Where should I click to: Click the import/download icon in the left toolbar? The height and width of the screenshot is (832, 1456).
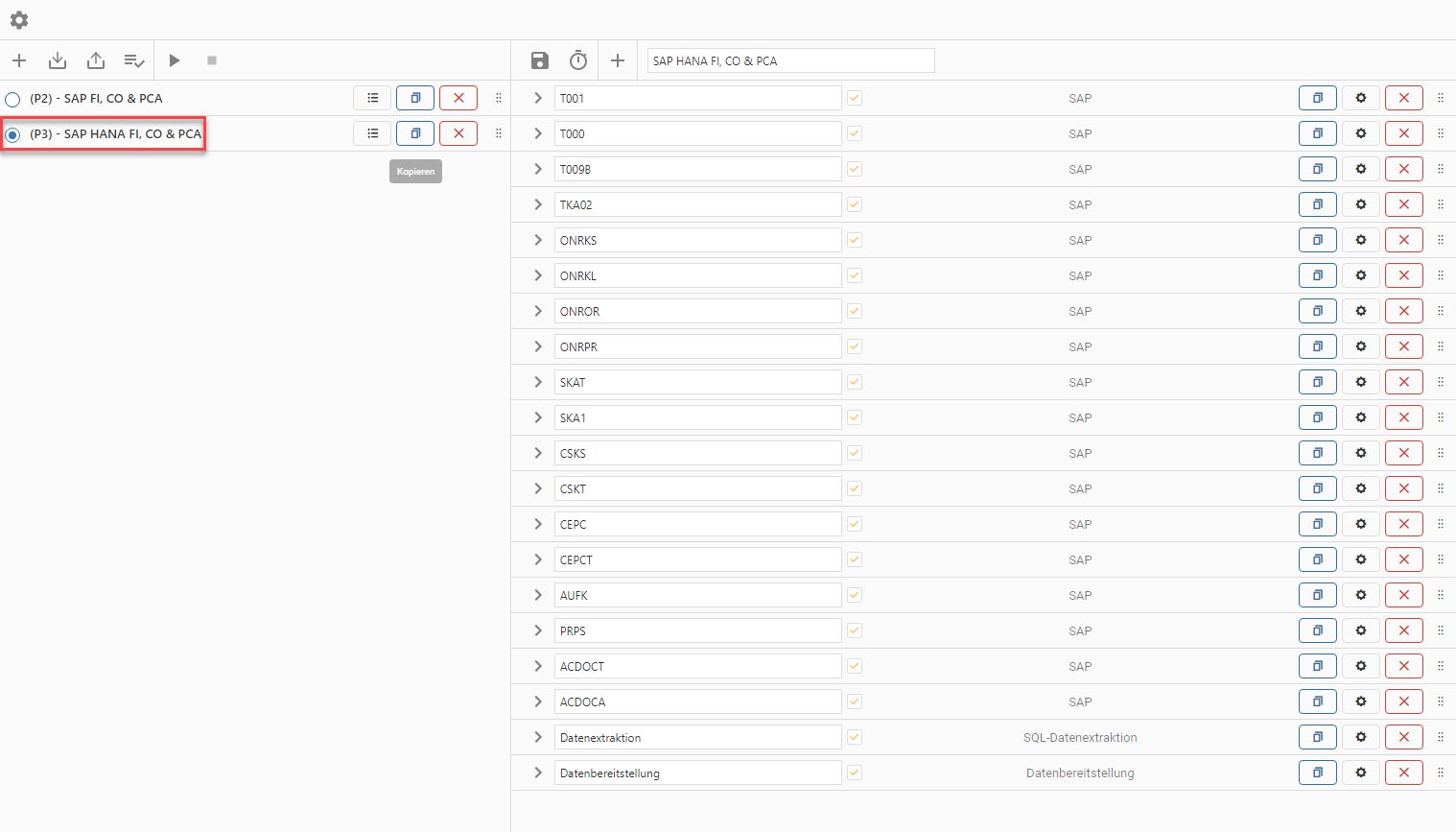(58, 59)
